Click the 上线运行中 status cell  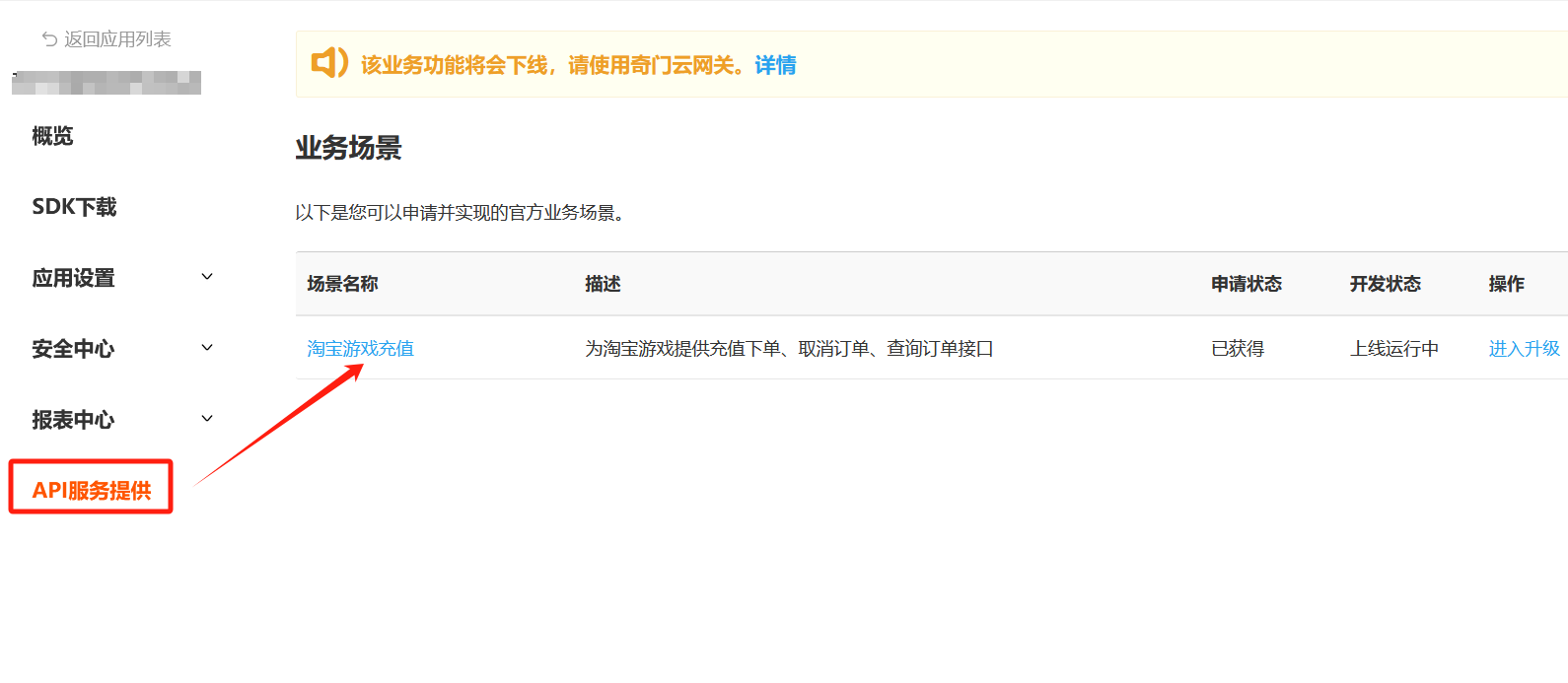tap(1393, 348)
